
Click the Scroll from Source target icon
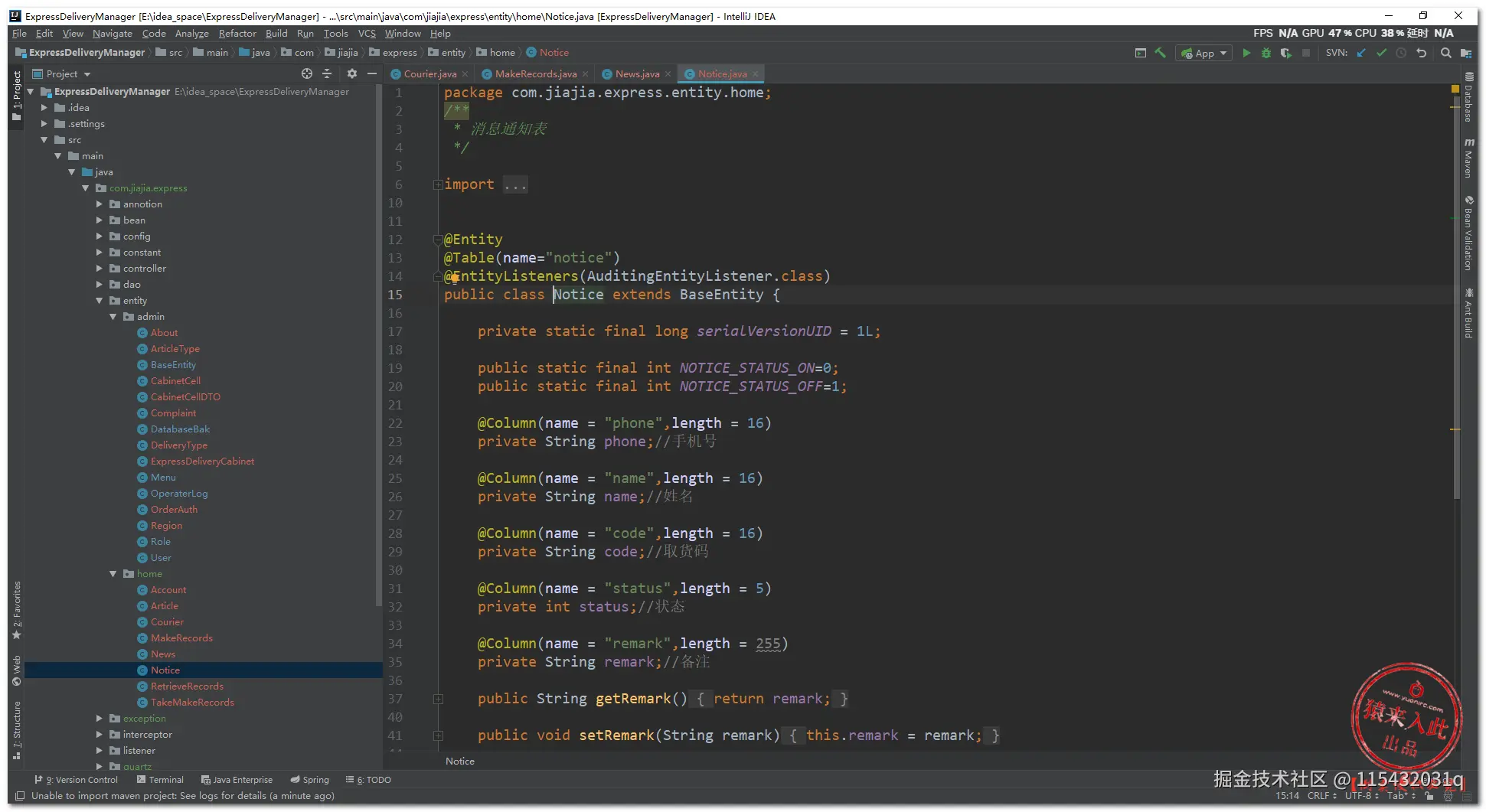coord(307,73)
